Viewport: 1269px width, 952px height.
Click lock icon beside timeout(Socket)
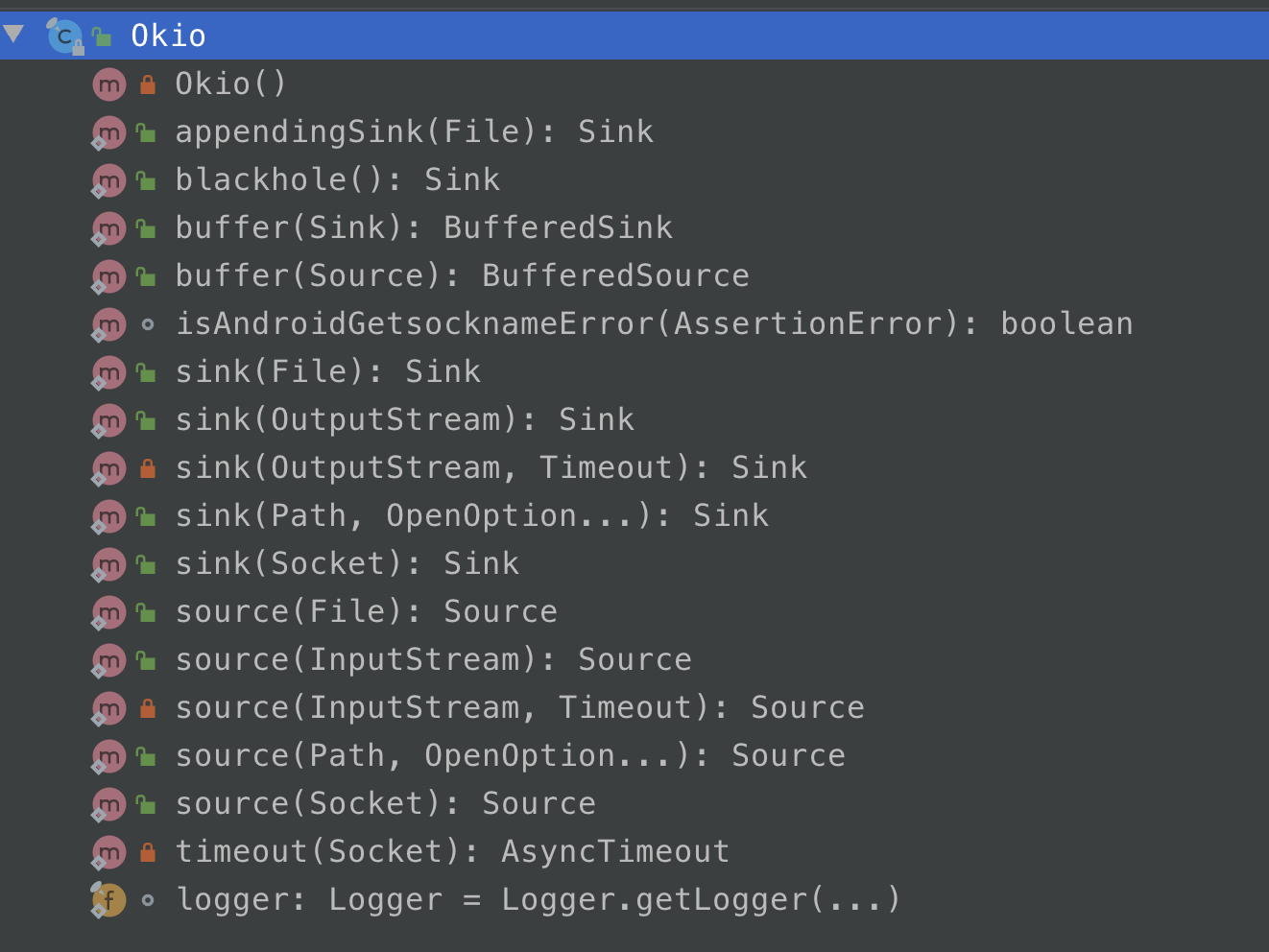tap(147, 852)
